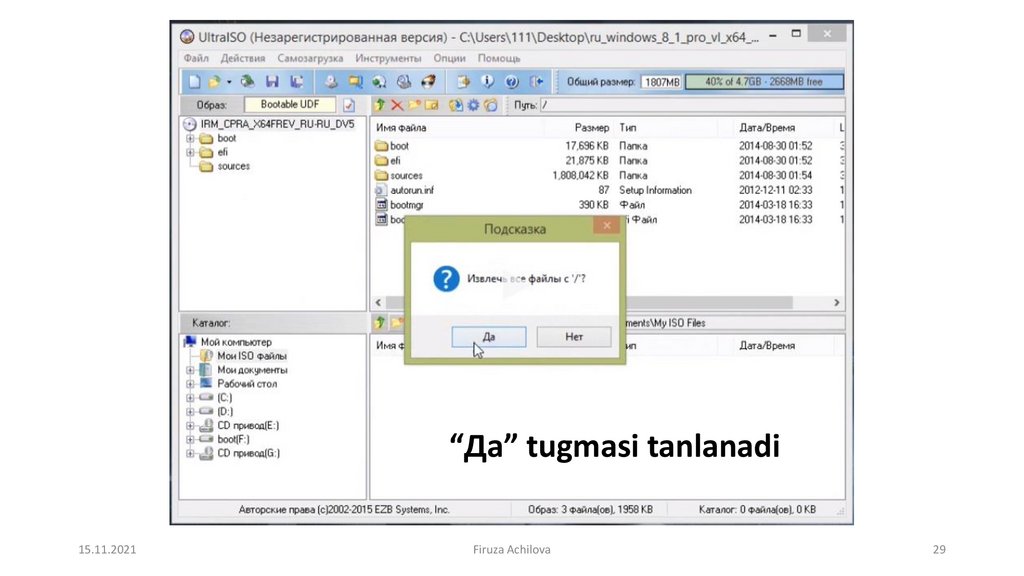
Task: Click the green Up arrow in Каталог toolbar
Action: [x=379, y=323]
